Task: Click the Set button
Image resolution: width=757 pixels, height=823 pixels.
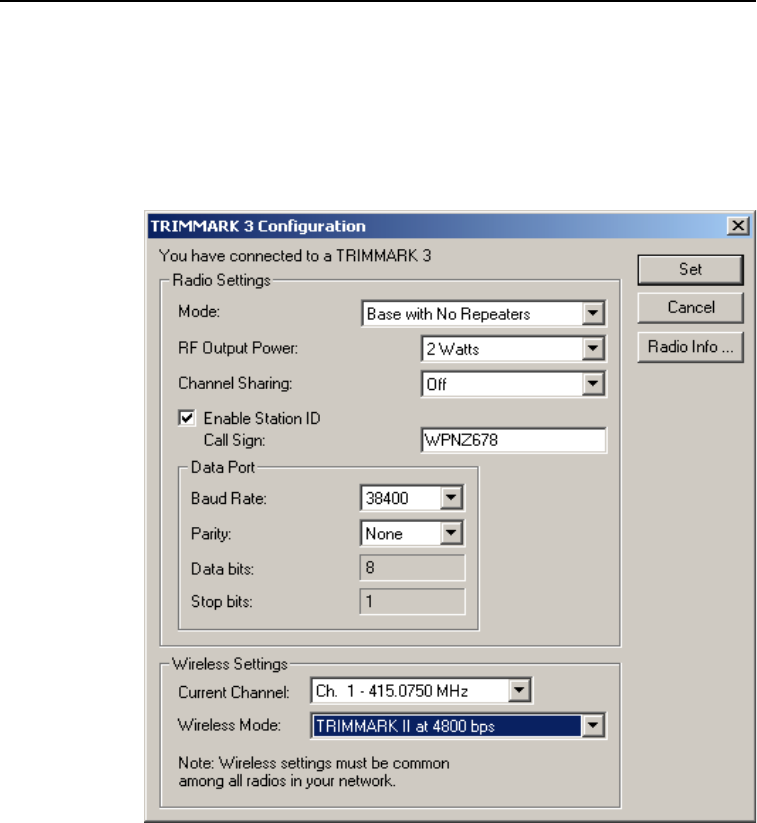Action: tap(690, 270)
